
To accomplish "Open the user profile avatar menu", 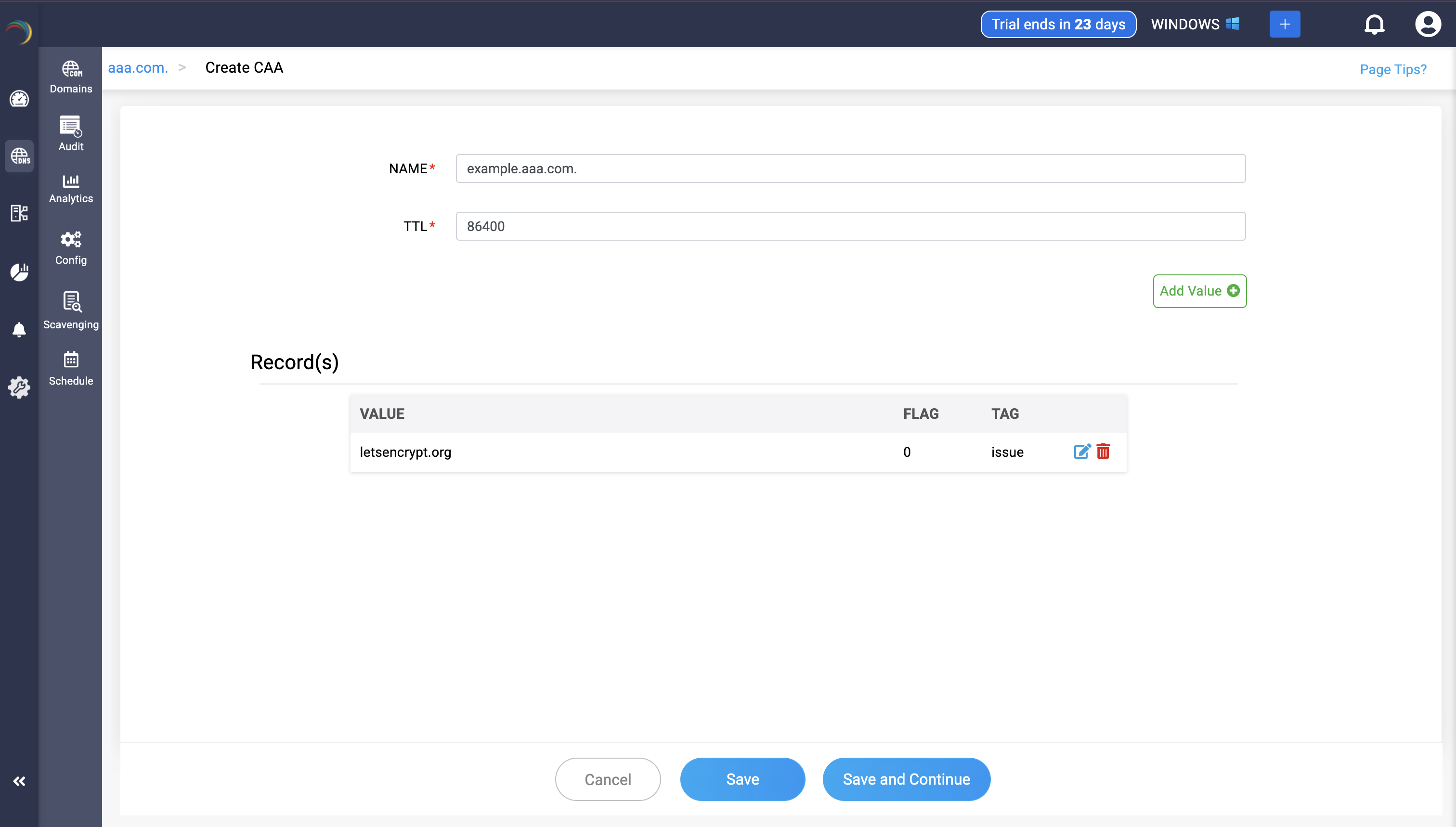I will pyautogui.click(x=1427, y=25).
